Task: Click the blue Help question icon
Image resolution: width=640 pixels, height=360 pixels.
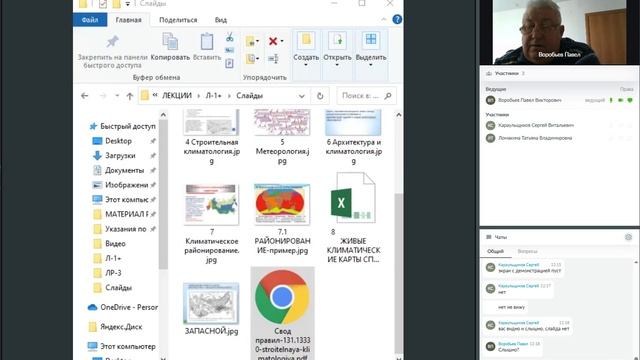Action: 397,20
